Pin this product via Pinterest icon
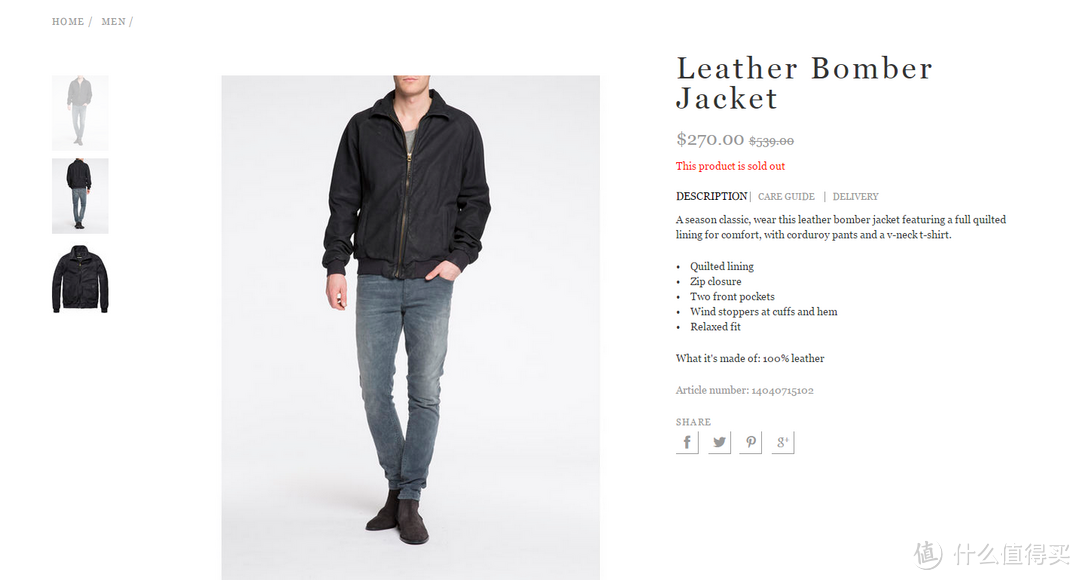The image size is (1080, 580). (x=751, y=442)
